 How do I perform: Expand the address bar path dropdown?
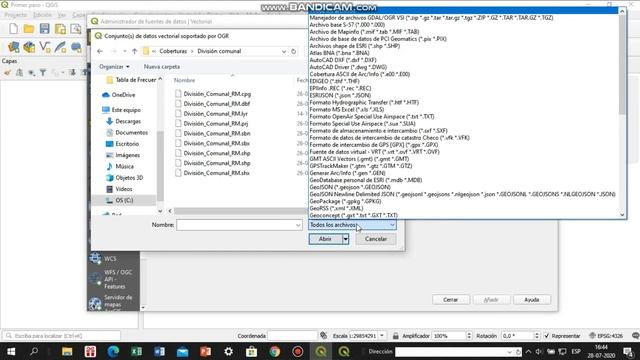tap(284, 51)
